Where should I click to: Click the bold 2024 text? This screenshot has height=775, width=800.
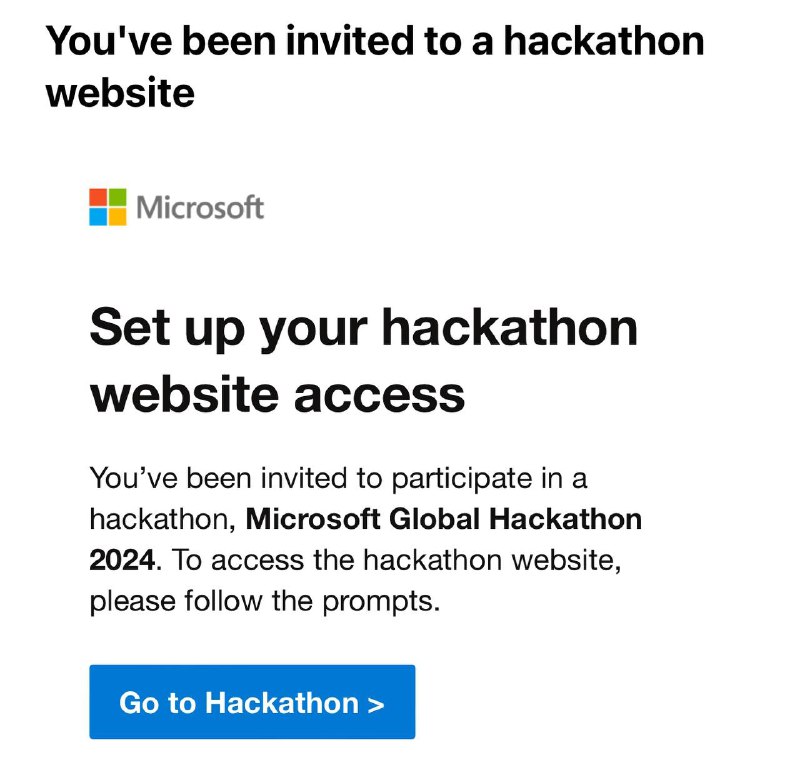[x=122, y=560]
